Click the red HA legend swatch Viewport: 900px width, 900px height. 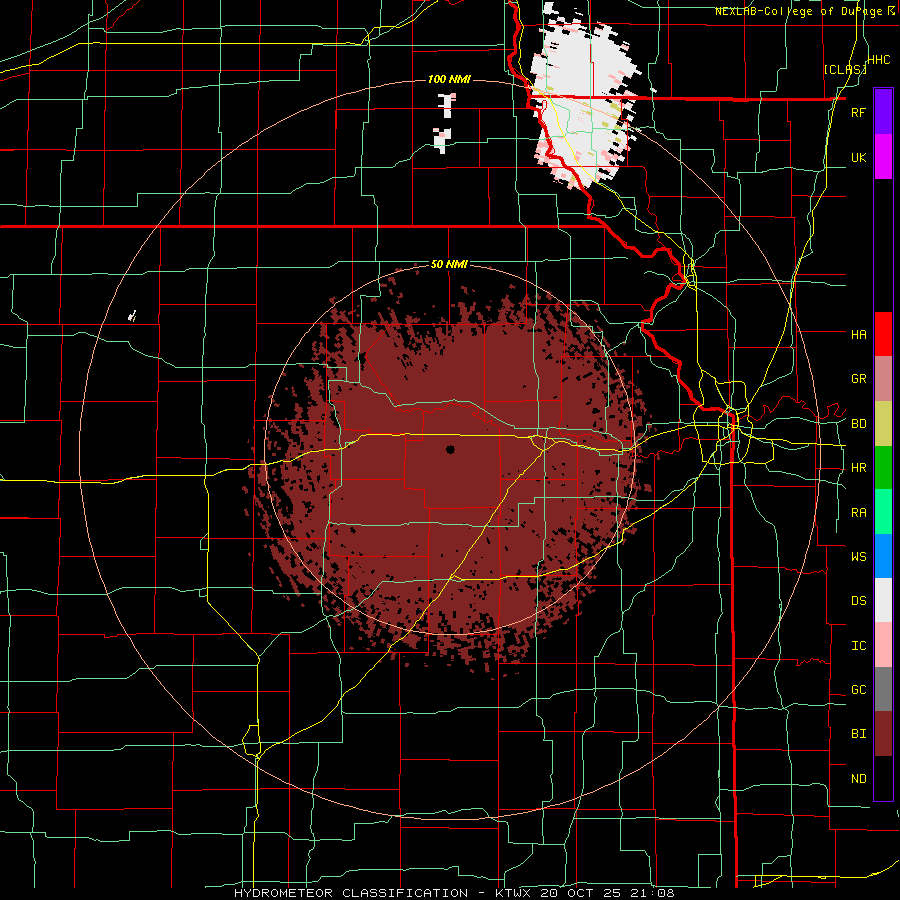[883, 334]
